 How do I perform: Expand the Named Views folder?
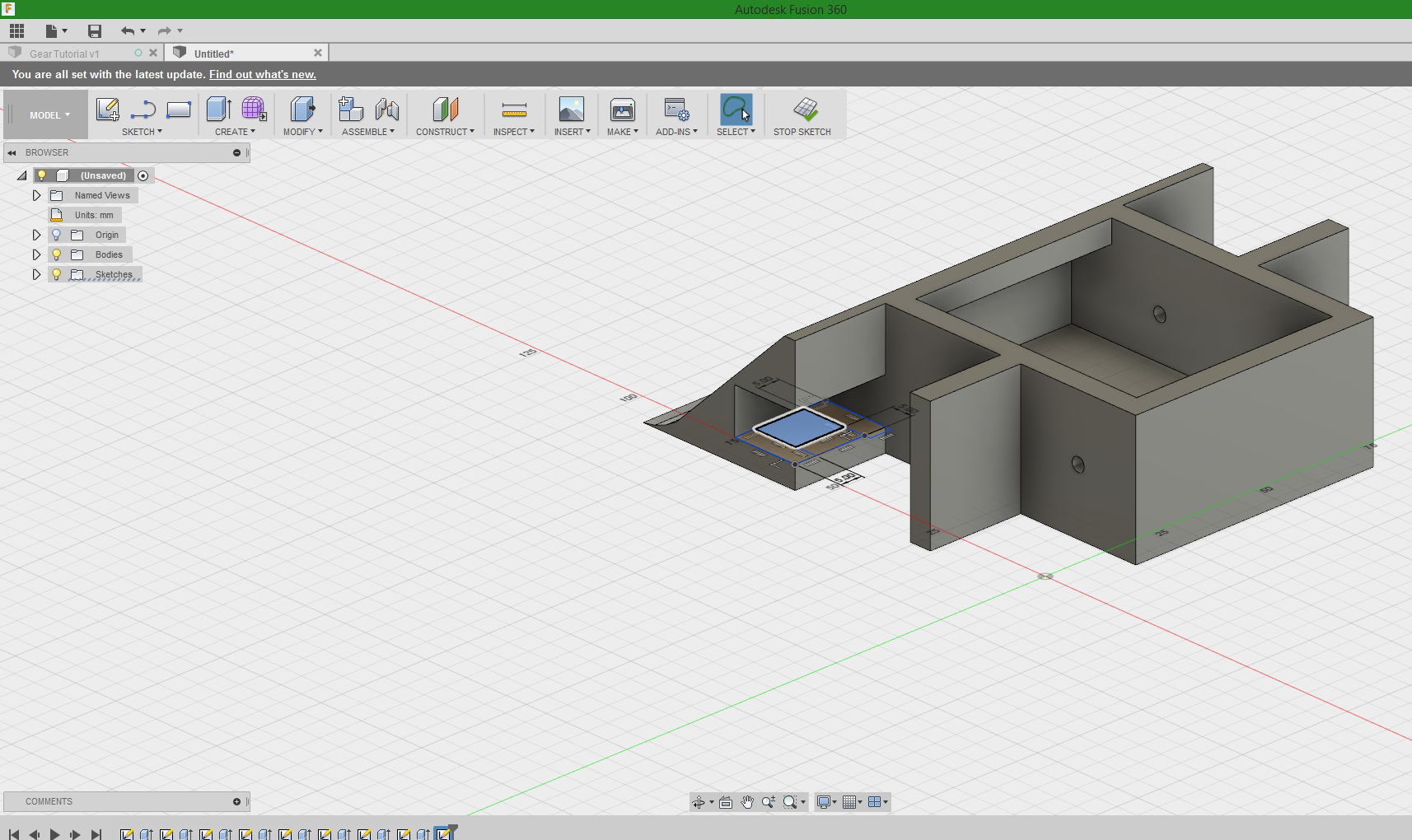click(x=36, y=194)
